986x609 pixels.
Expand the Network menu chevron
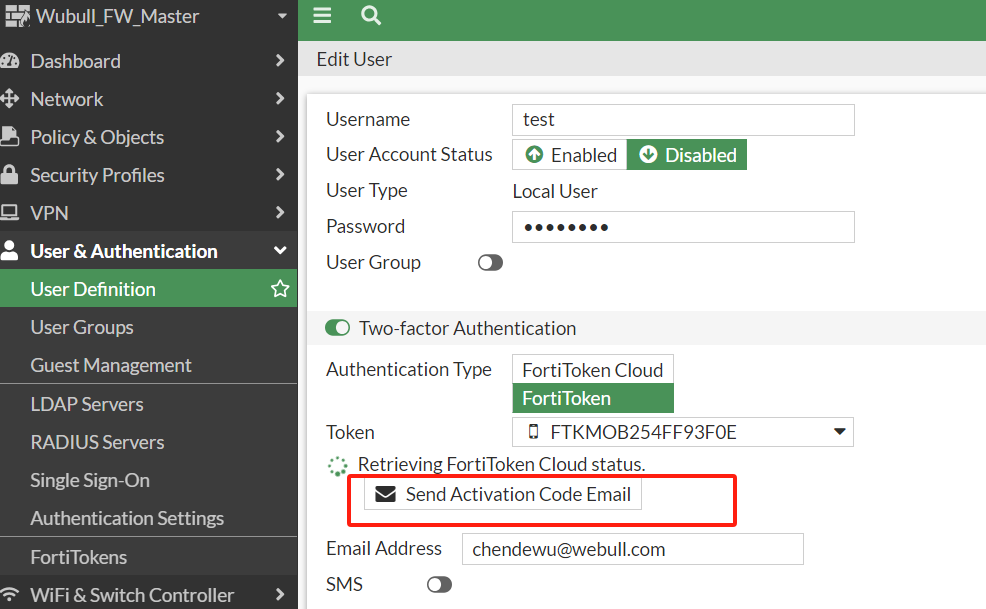280,98
